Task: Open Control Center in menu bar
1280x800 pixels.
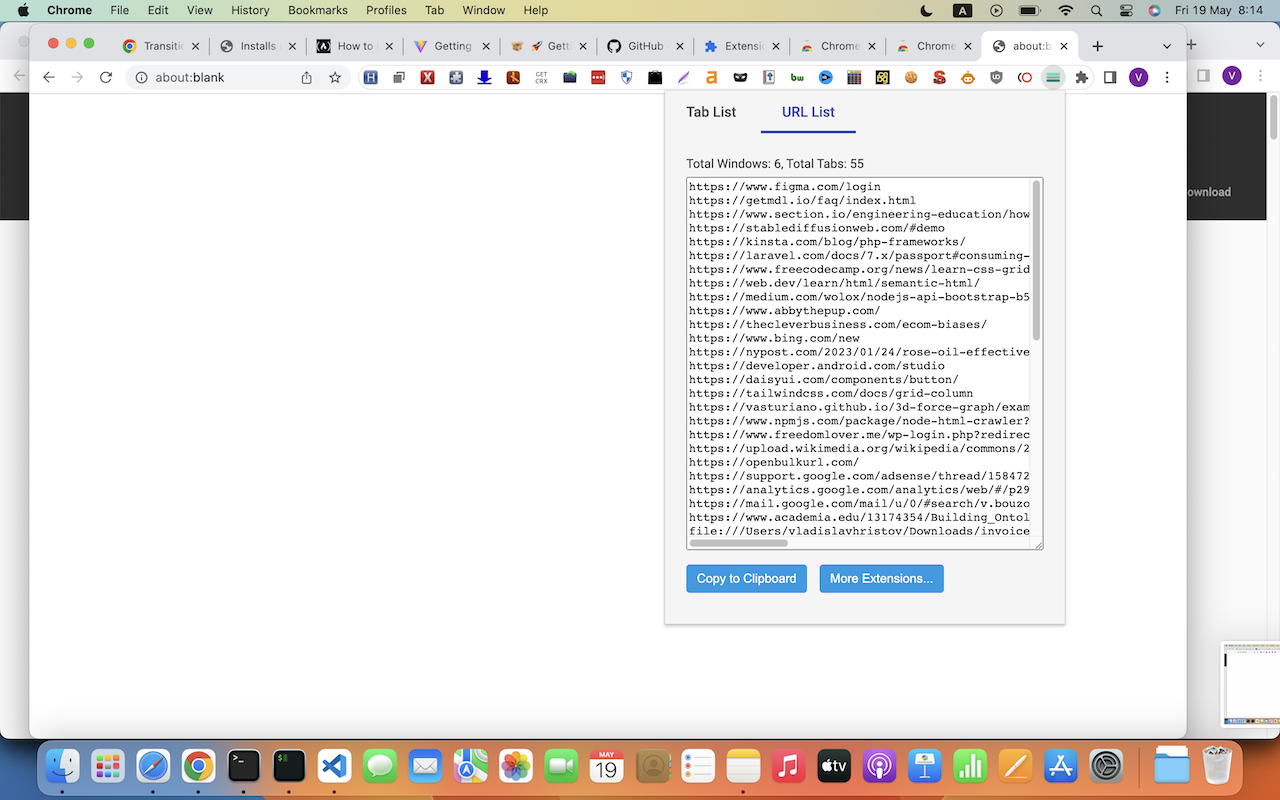Action: pos(1126,10)
